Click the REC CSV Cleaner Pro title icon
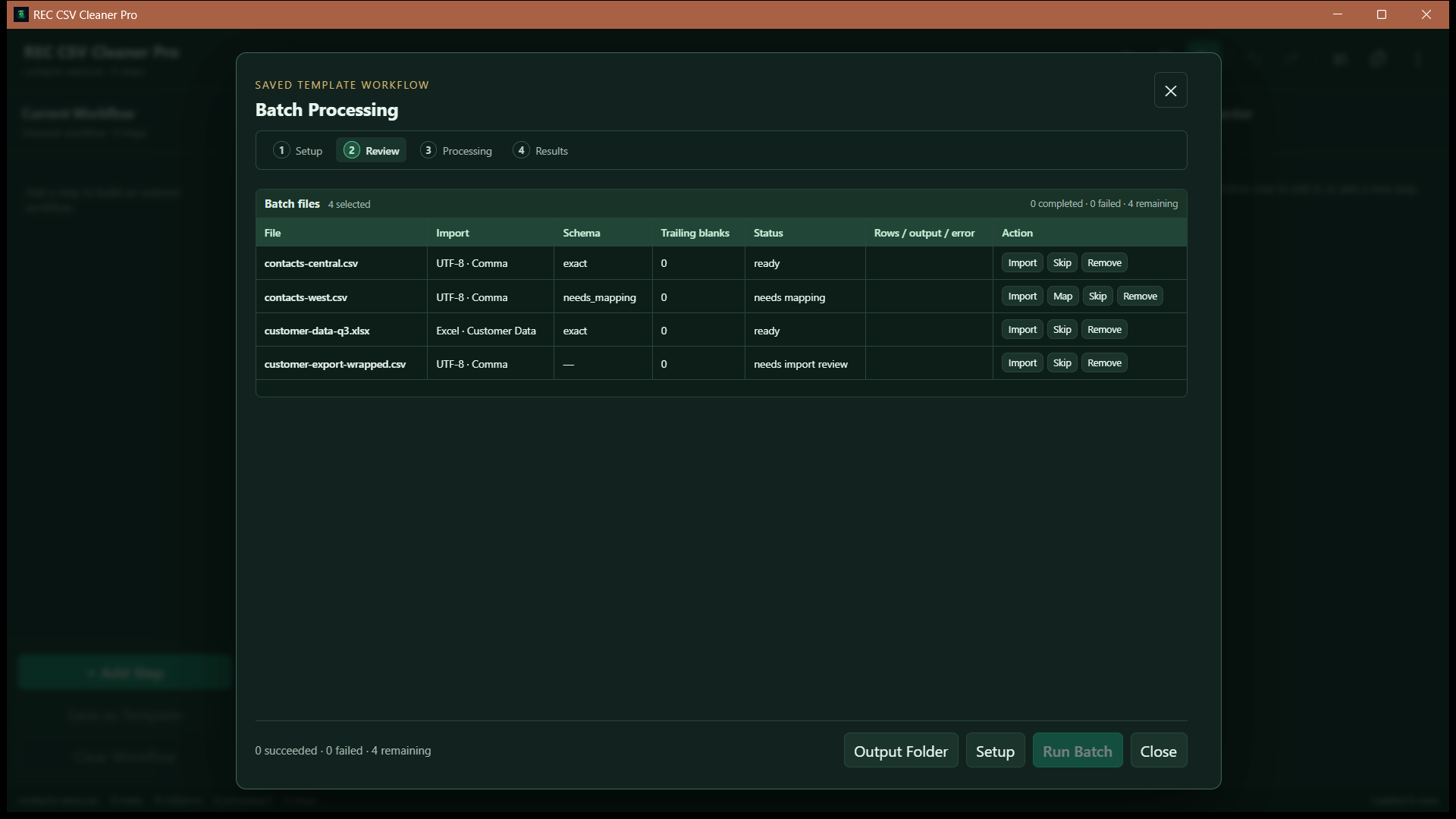 (21, 14)
